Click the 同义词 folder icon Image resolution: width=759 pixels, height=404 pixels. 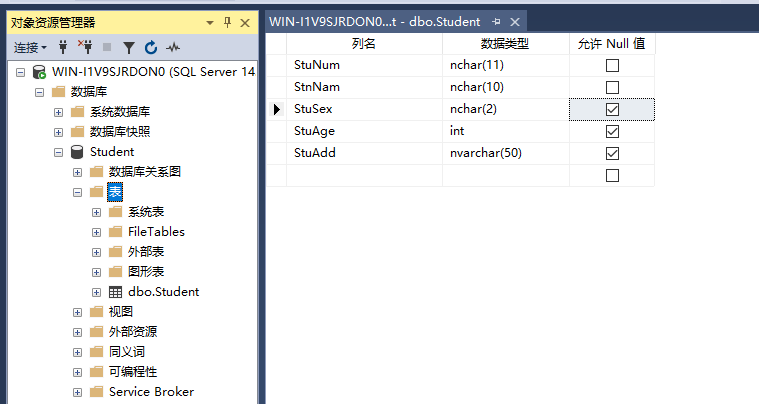[97, 352]
